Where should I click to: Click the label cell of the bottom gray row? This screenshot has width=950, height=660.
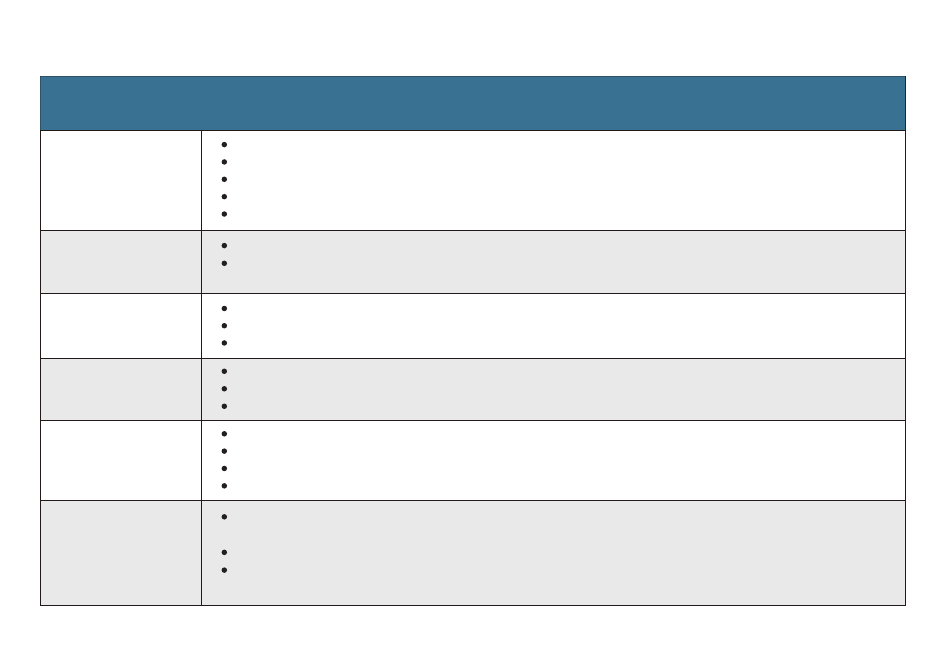click(121, 553)
